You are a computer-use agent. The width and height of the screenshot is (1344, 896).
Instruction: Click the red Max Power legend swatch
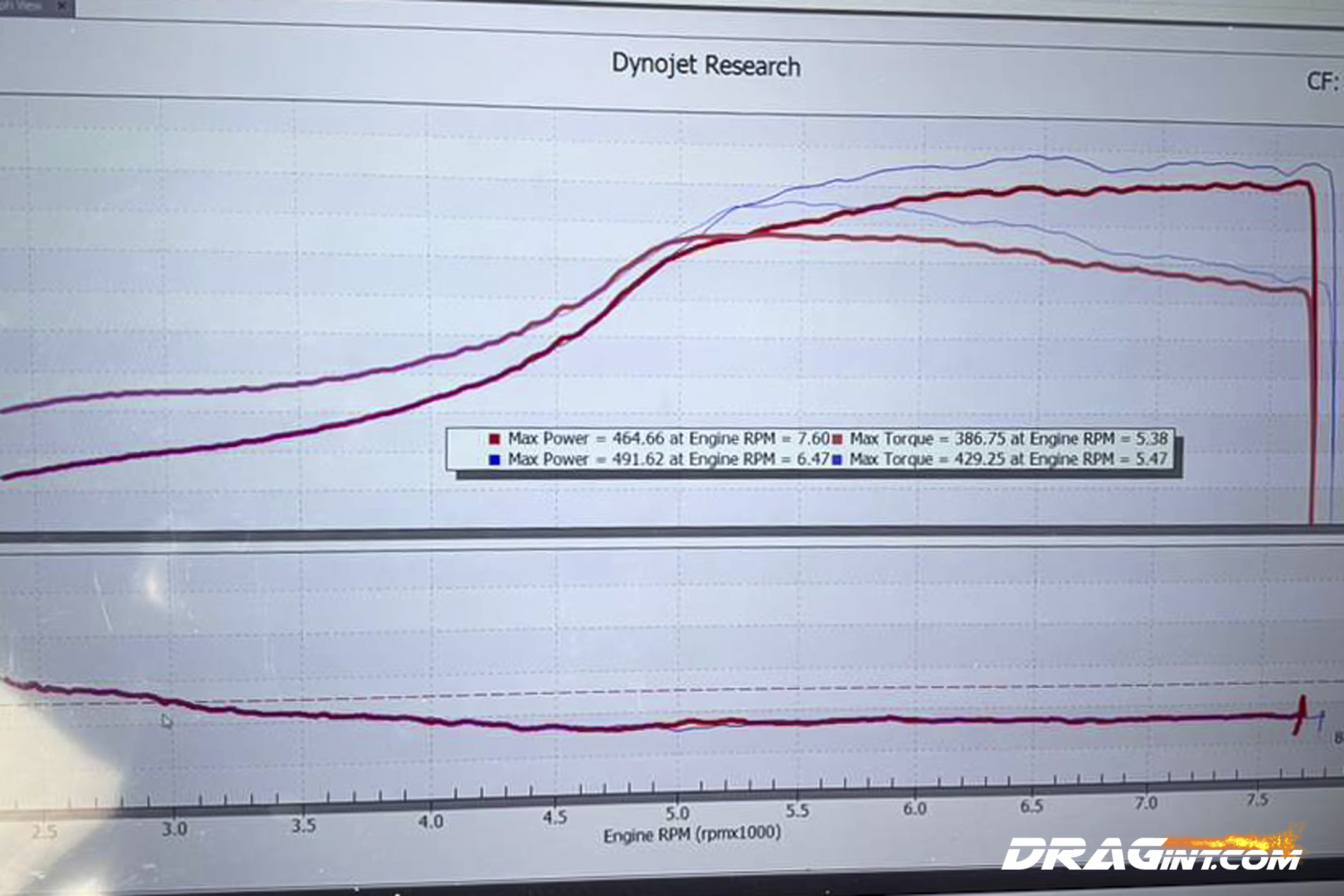494,439
